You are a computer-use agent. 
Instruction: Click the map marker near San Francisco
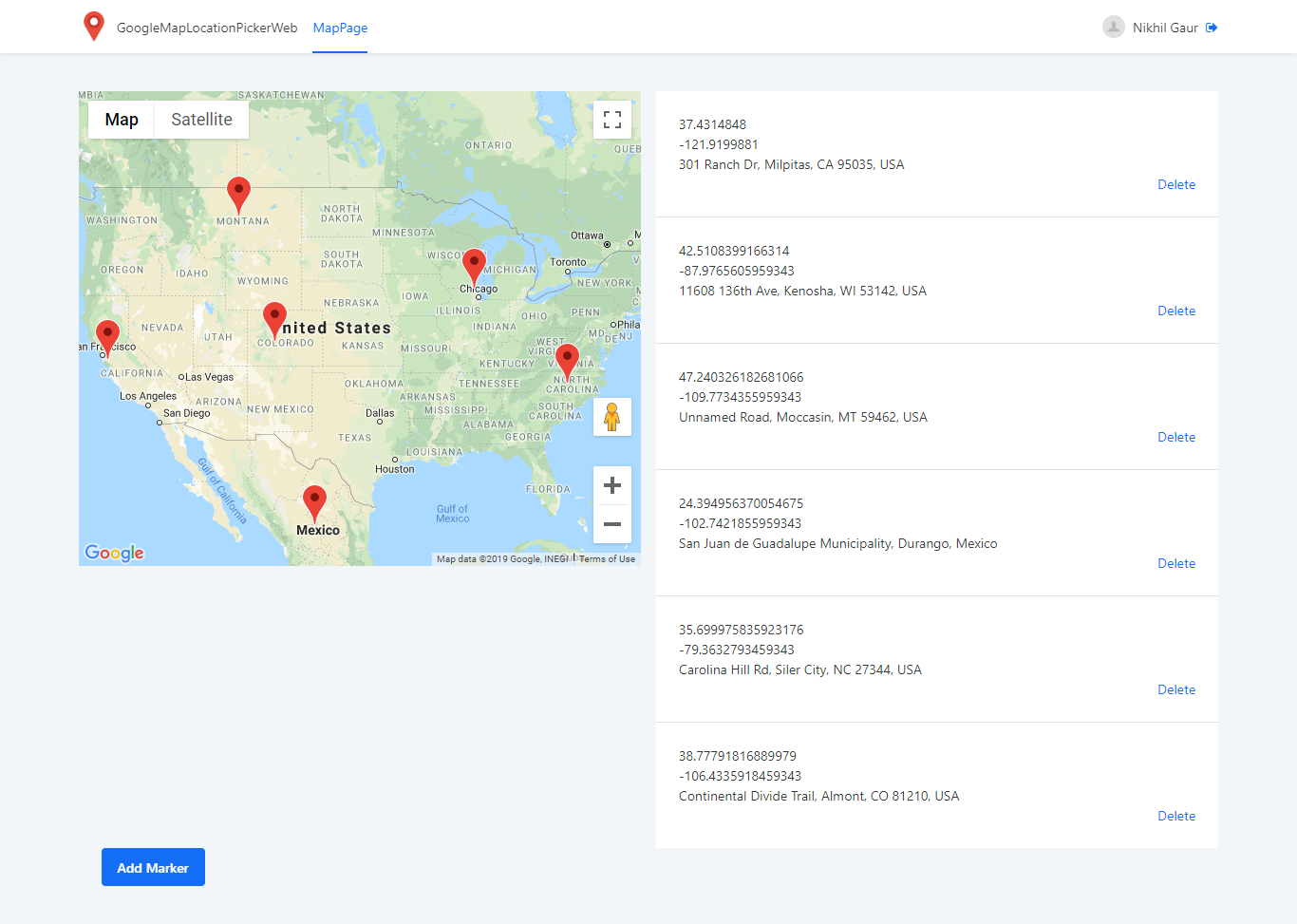coord(108,335)
